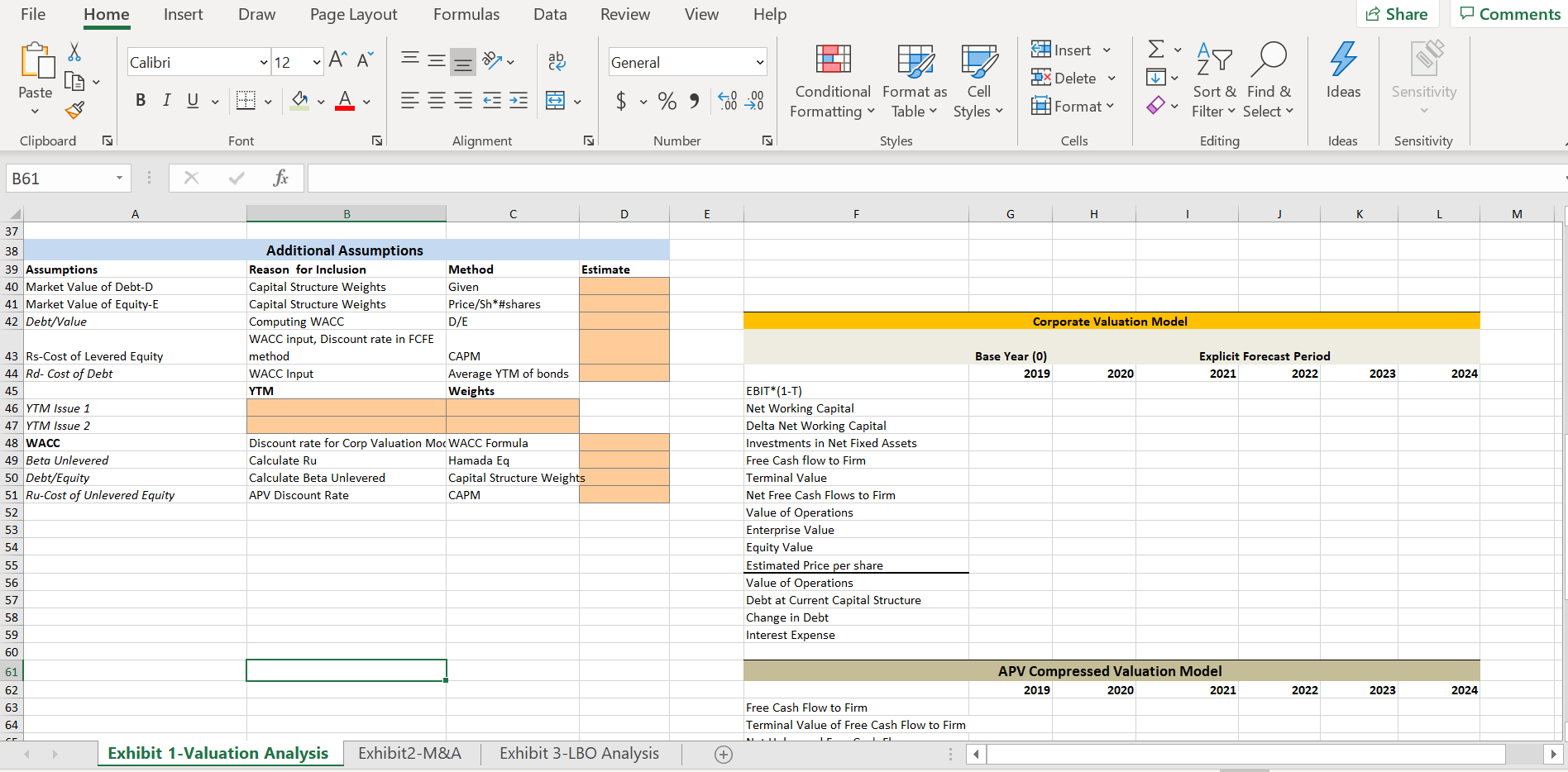Add a new sheet with plus button
1568x772 pixels.
tap(724, 754)
